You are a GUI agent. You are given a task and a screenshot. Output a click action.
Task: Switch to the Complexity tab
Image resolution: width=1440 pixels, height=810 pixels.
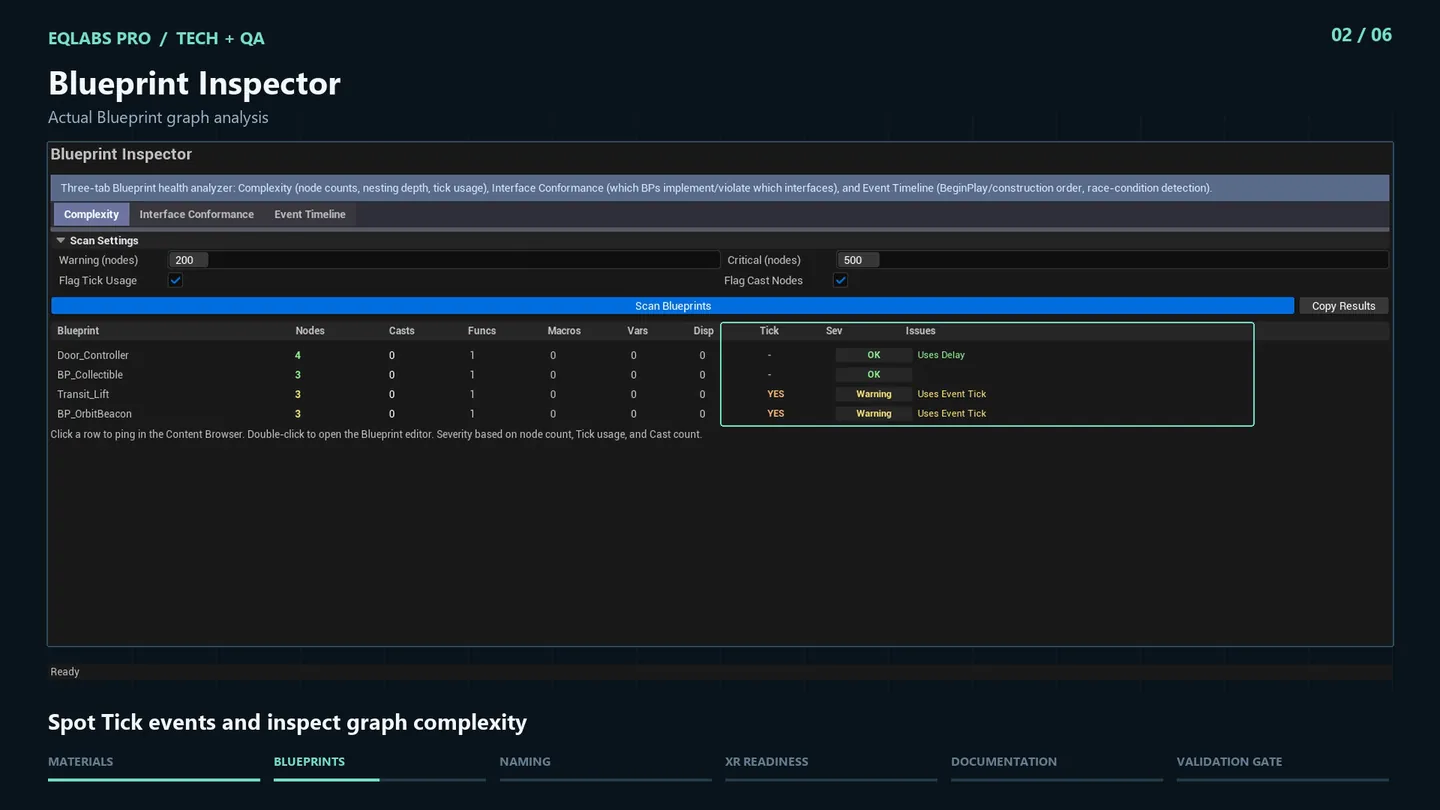point(91,214)
